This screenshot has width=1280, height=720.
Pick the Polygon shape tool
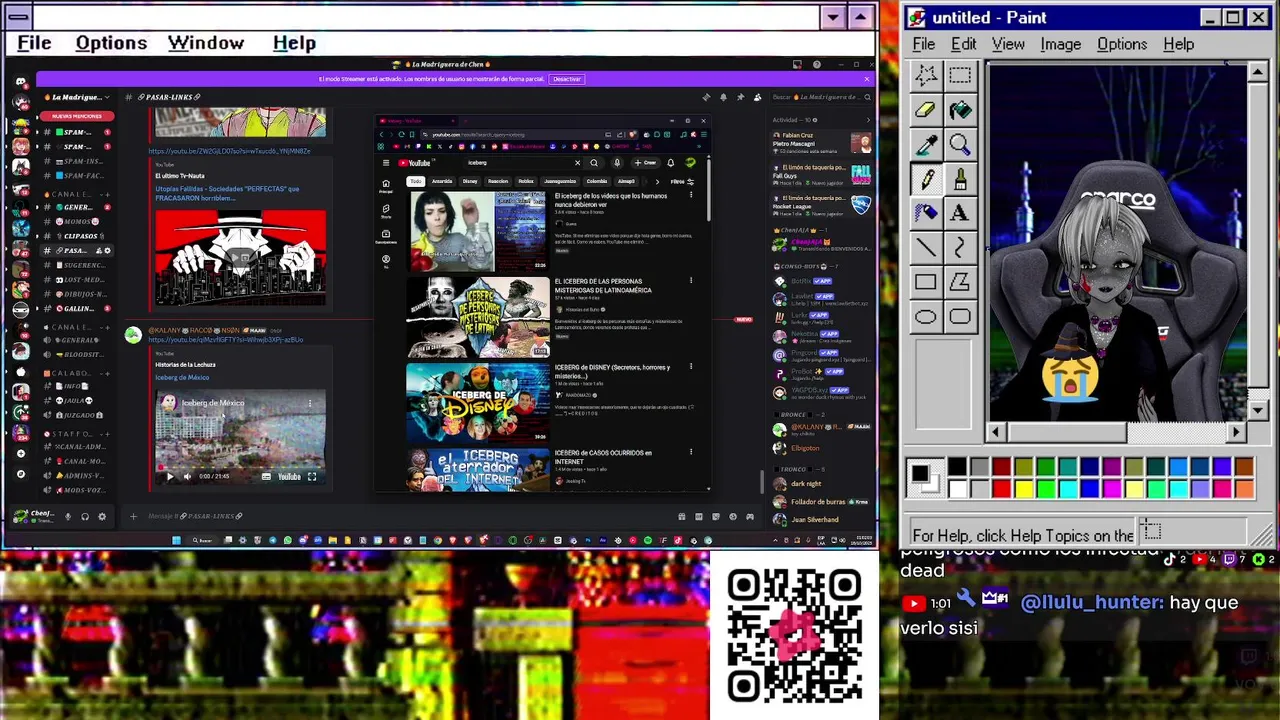960,283
